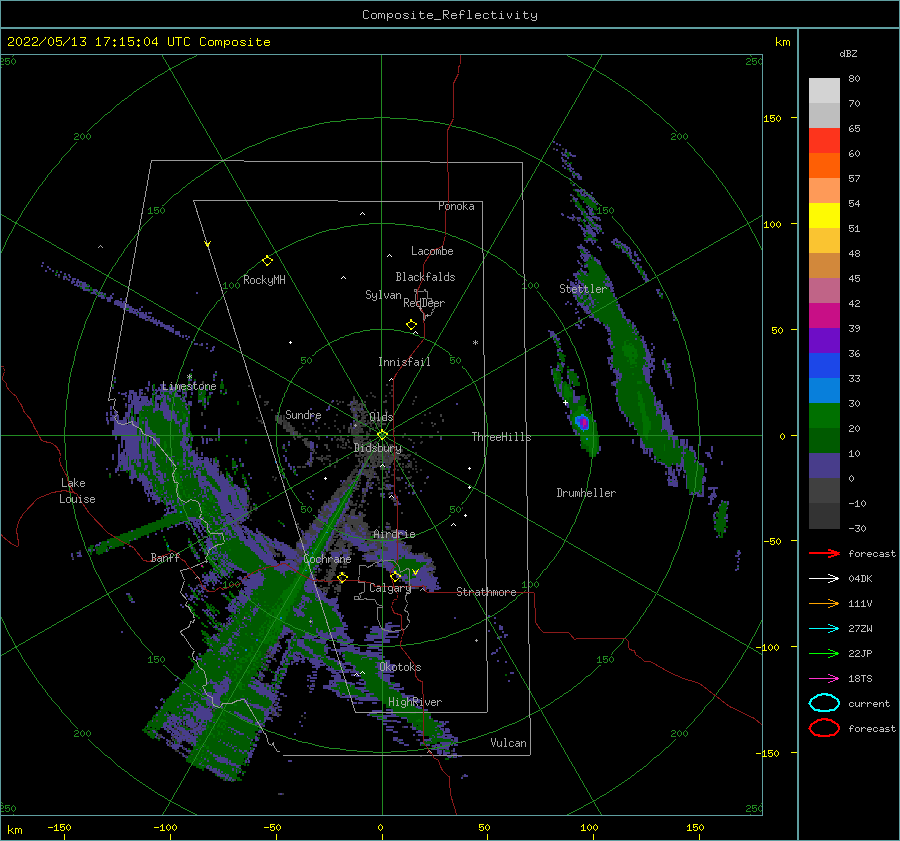
Task: Click the cyan 27ZW arrow legend icon
Action: [824, 629]
